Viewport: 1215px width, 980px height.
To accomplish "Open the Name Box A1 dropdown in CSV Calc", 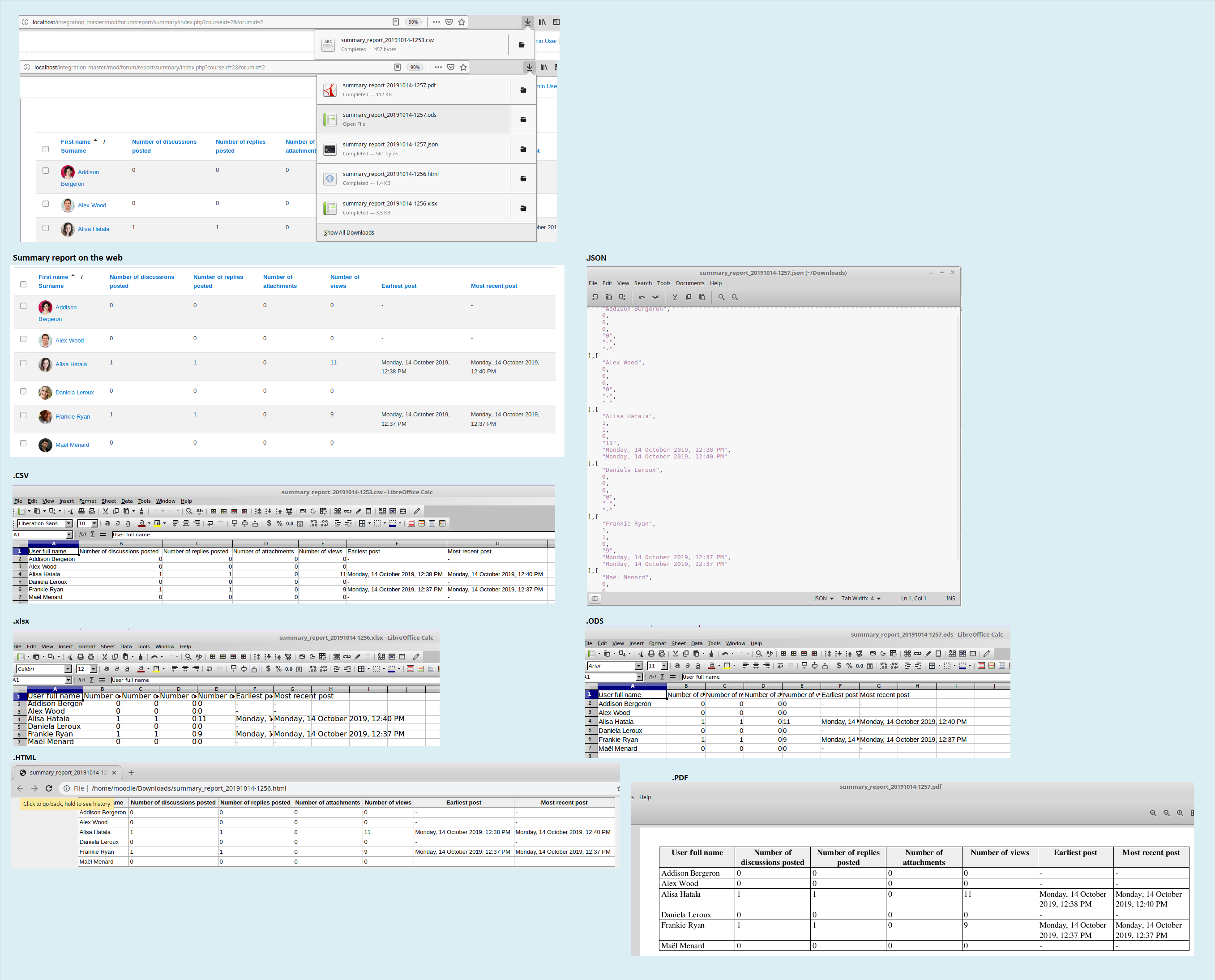I will pos(69,535).
